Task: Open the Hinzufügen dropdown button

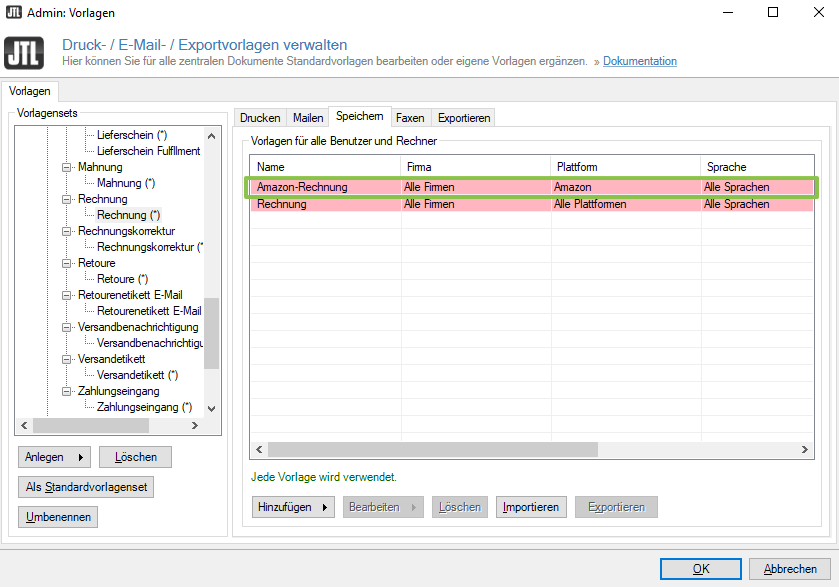Action: [293, 507]
